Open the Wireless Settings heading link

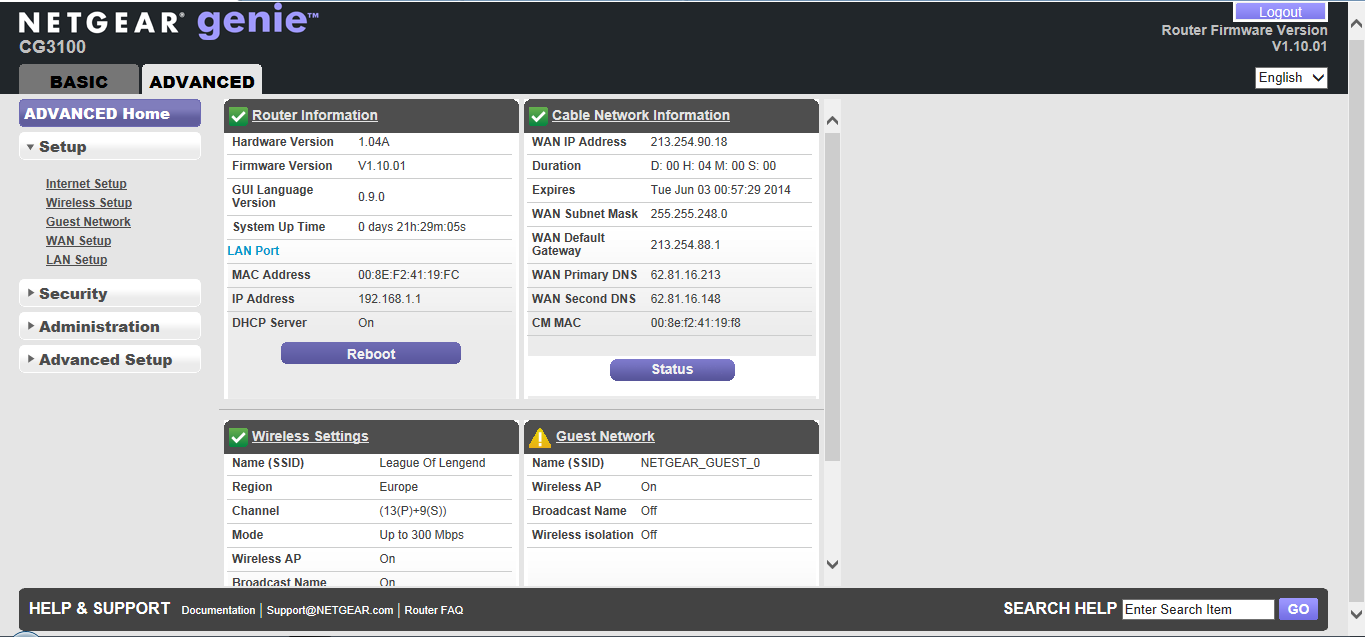[310, 437]
